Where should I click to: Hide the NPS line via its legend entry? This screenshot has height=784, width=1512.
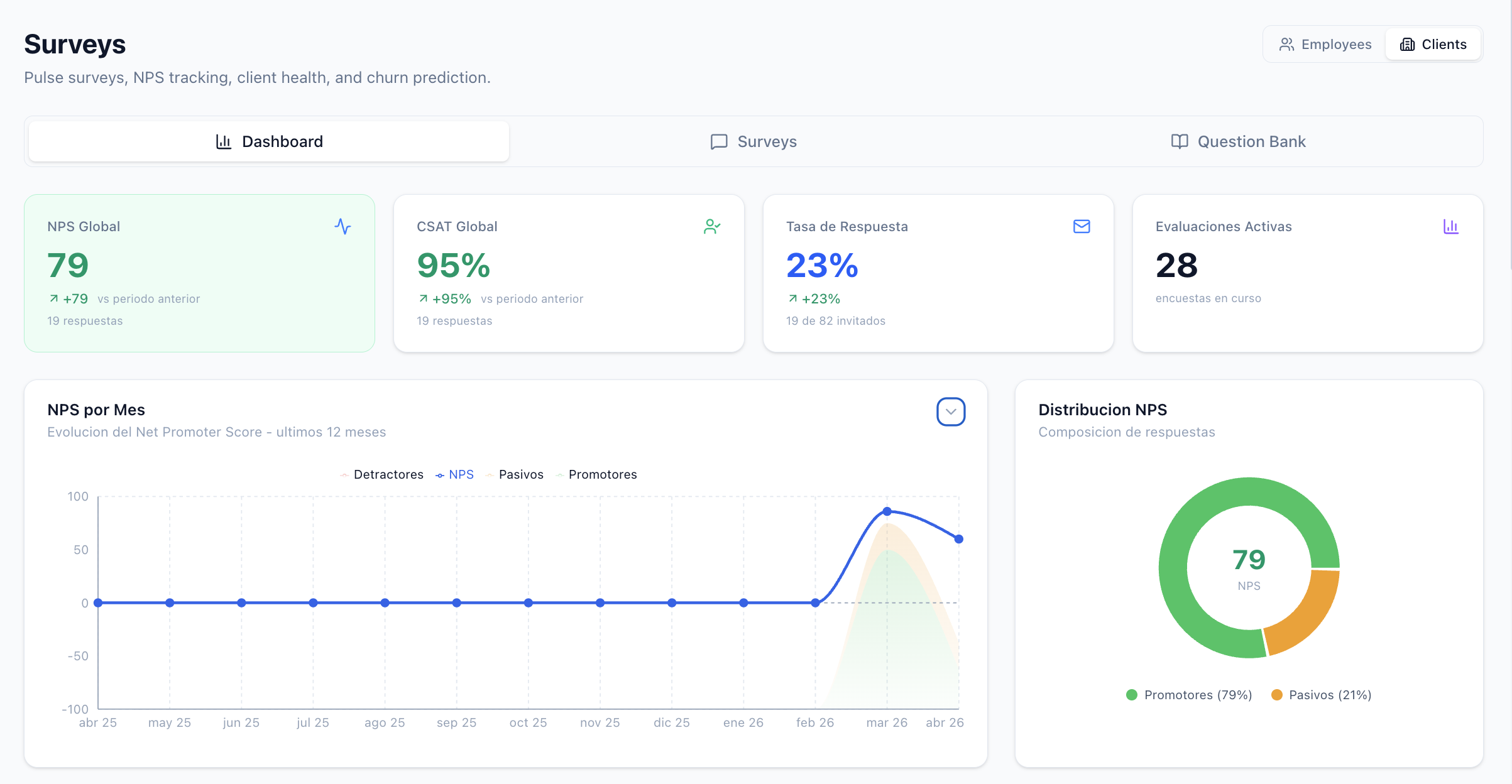[454, 474]
